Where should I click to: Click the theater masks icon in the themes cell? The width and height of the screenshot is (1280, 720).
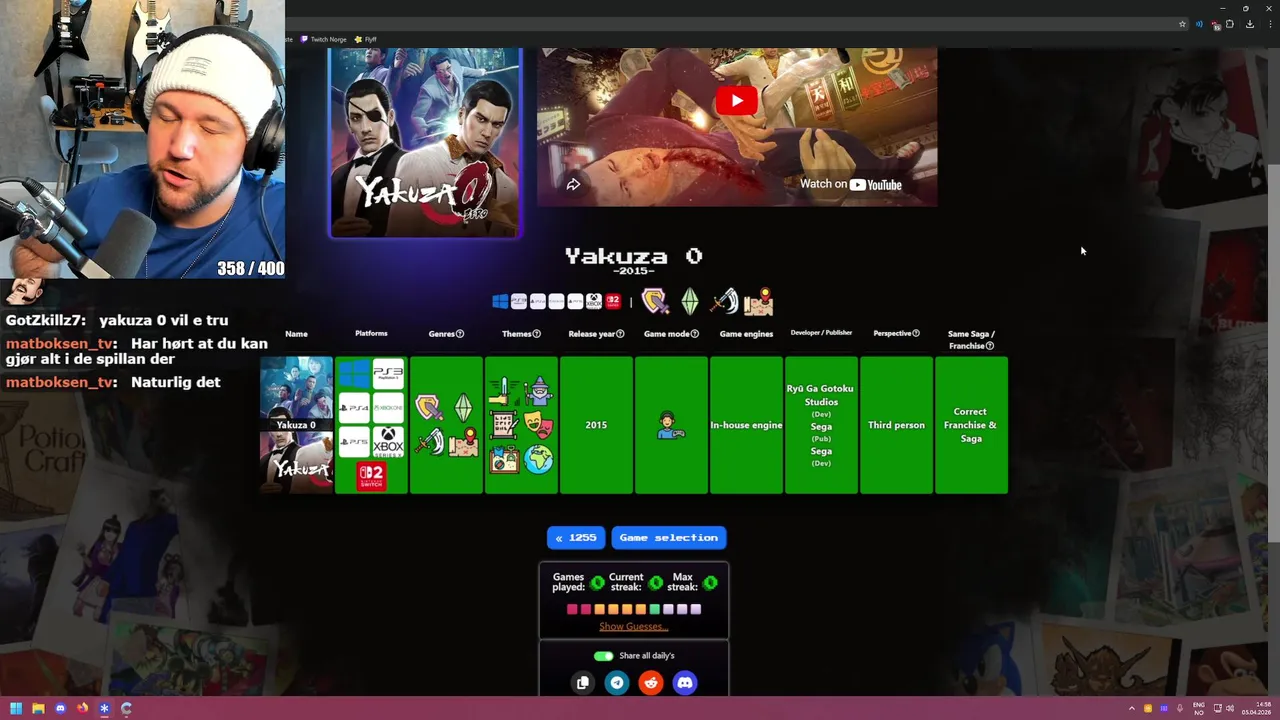539,425
